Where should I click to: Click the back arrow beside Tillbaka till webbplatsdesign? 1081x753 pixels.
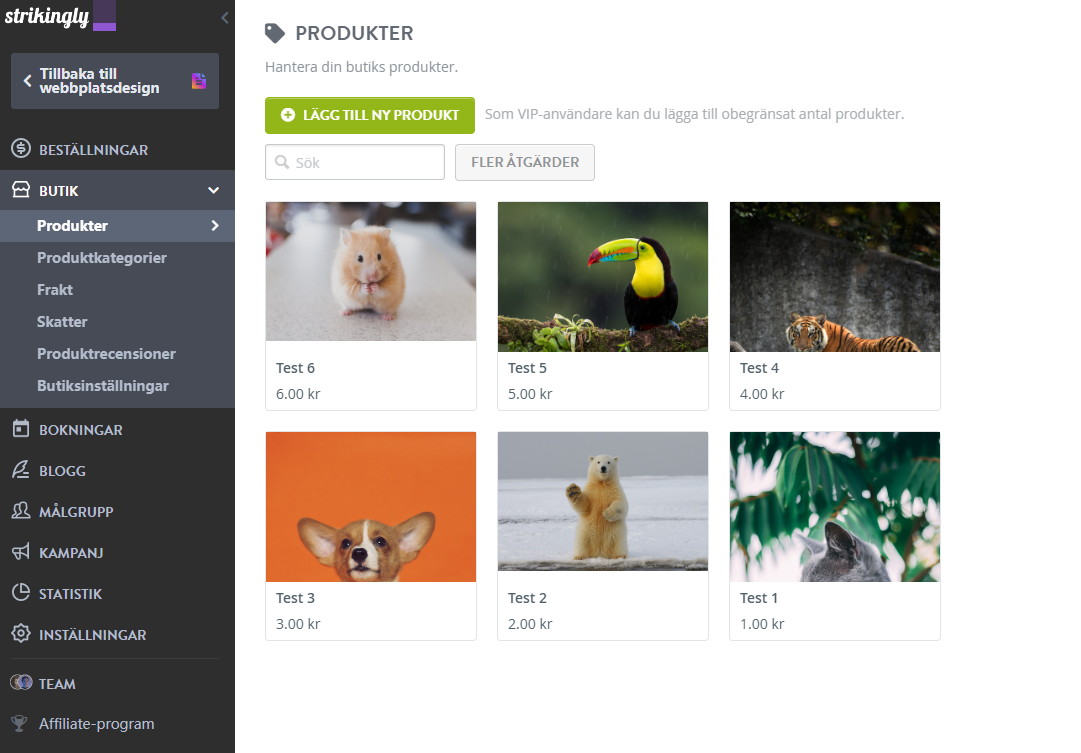[x=28, y=81]
